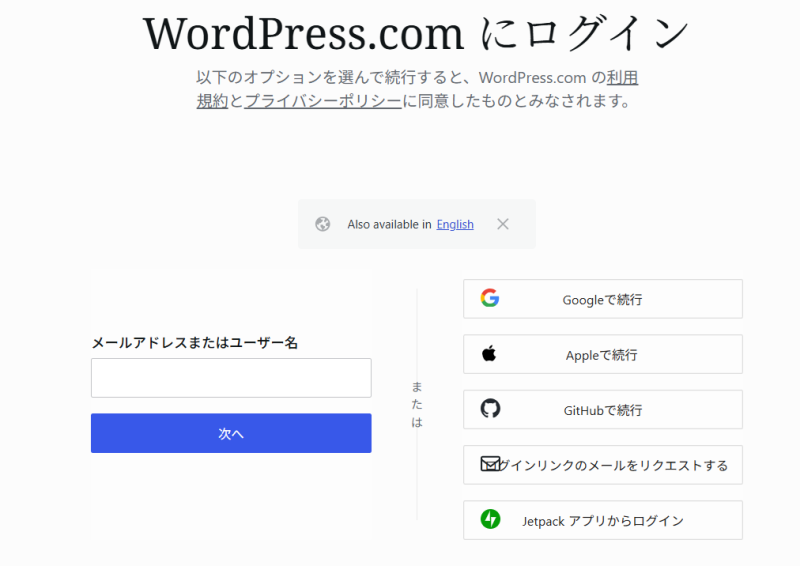The image size is (800, 566).
Task: Click the blue 次へ button
Action: tap(231, 433)
